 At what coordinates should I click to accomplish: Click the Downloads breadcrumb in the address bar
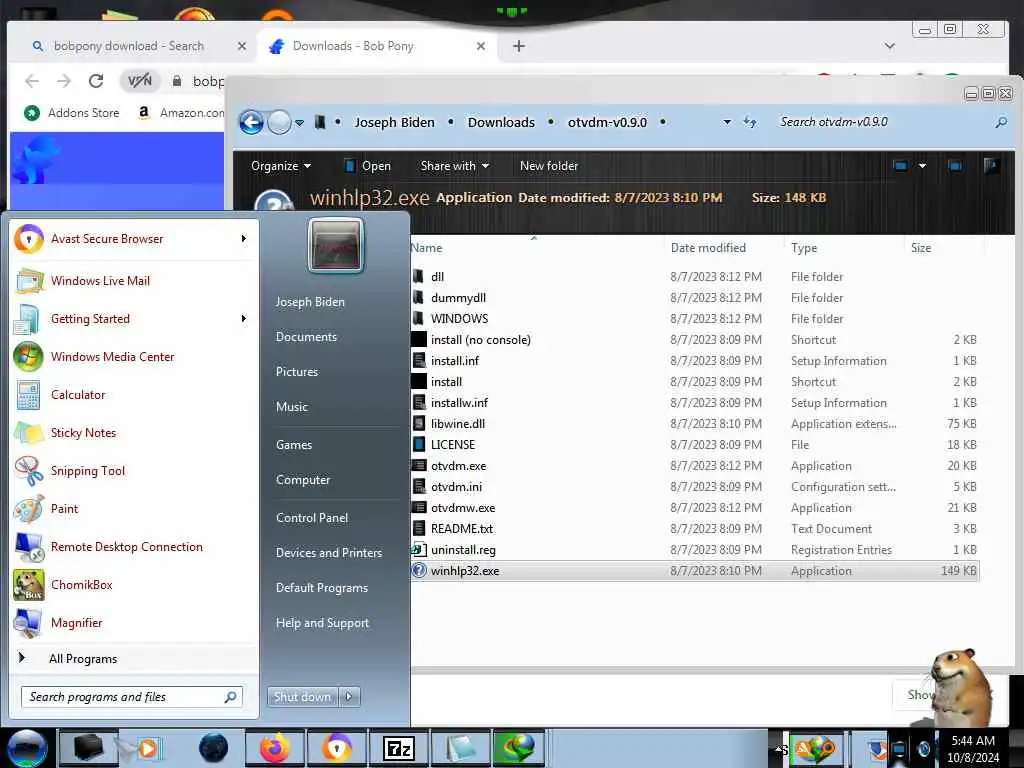501,122
